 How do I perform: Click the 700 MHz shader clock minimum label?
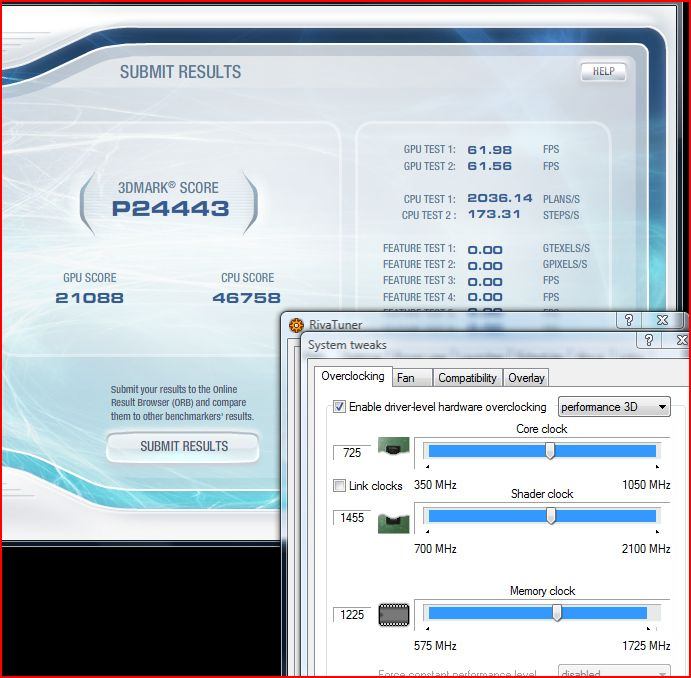[435, 549]
